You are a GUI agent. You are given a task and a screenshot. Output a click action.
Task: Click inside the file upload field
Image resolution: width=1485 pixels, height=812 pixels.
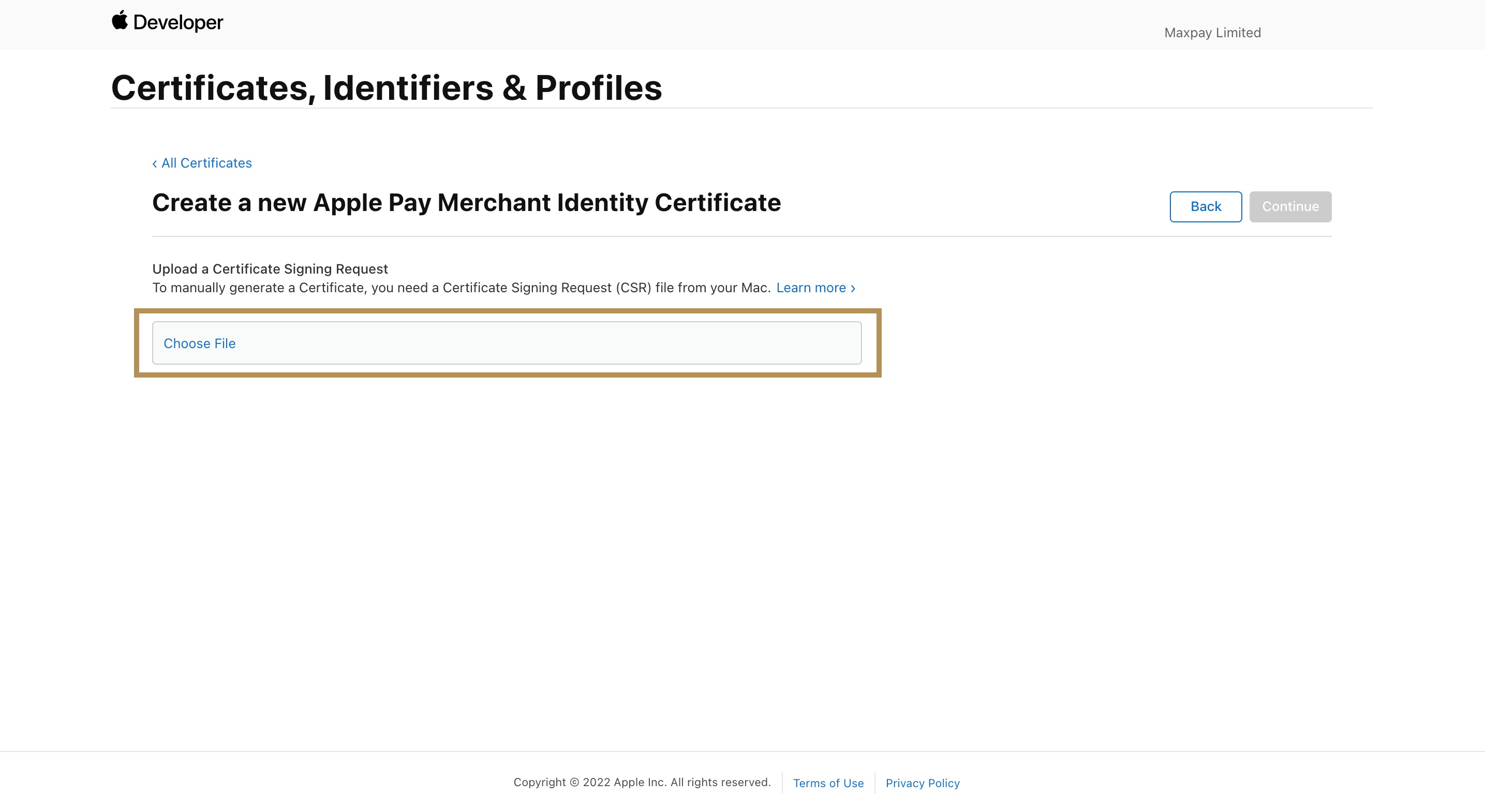click(506, 343)
